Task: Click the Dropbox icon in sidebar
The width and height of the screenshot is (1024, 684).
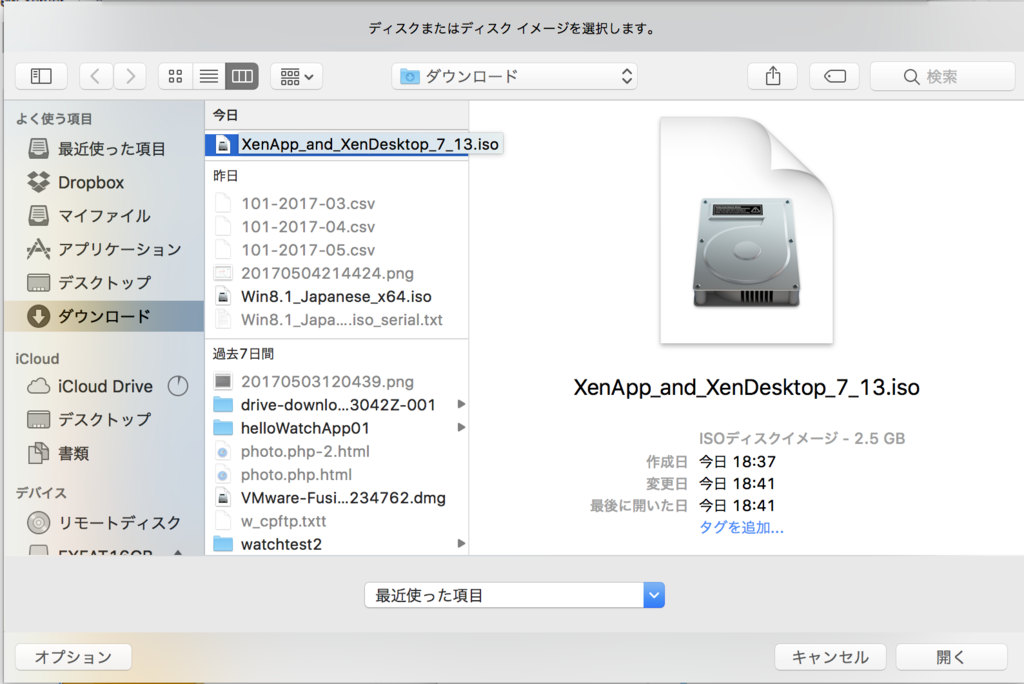Action: pos(39,182)
